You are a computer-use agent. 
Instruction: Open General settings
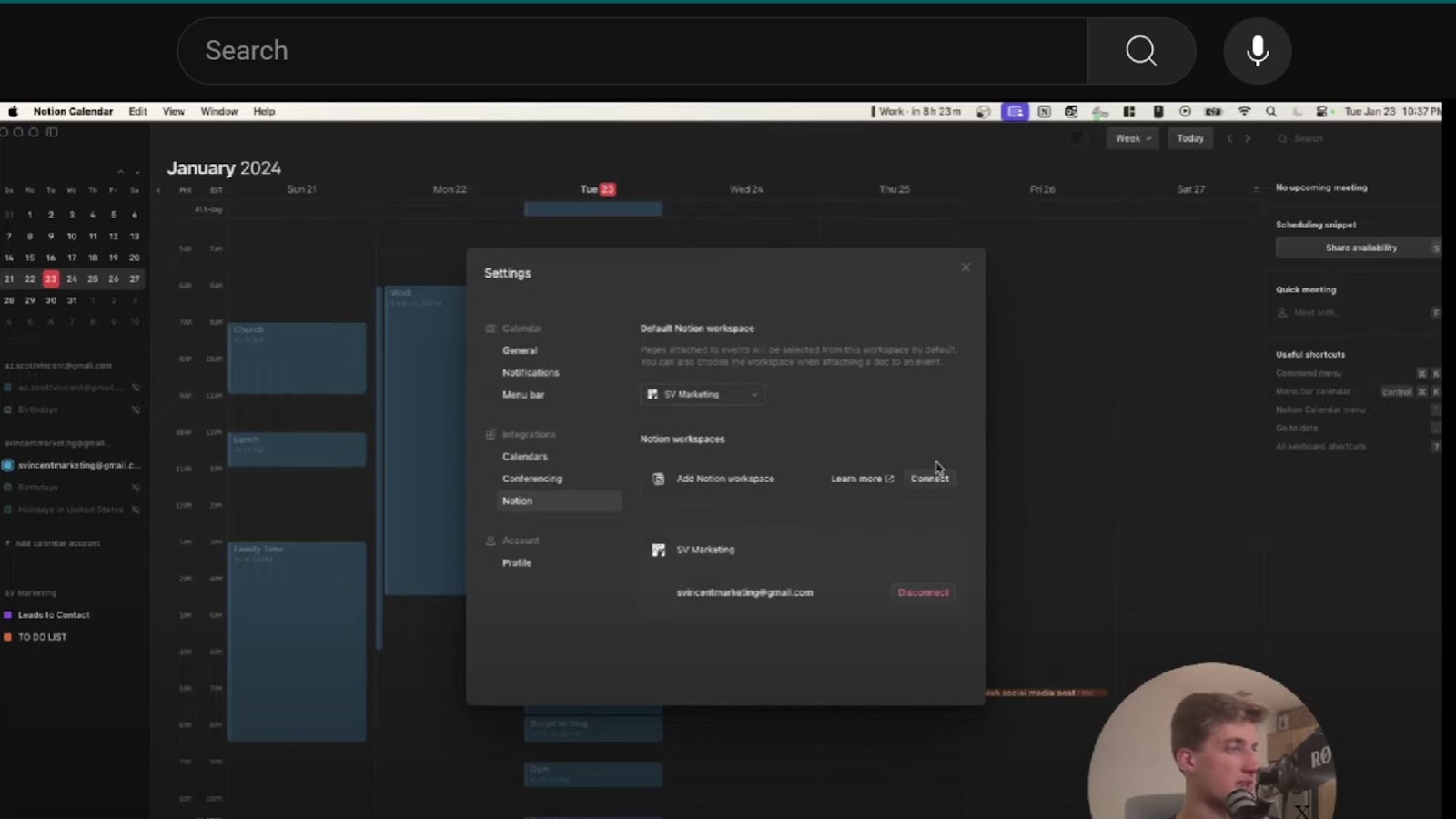[520, 350]
